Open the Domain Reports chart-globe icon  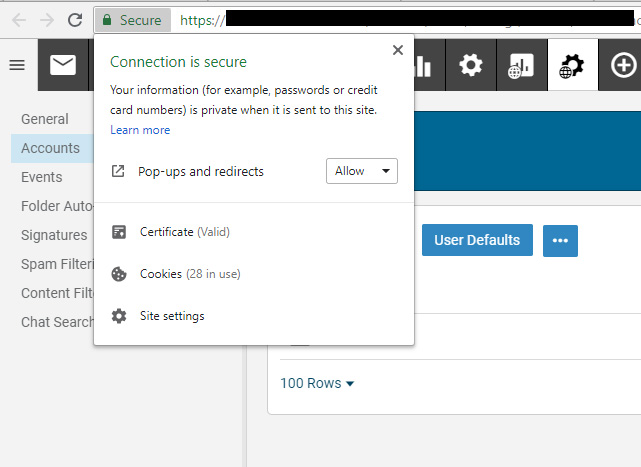(x=521, y=66)
